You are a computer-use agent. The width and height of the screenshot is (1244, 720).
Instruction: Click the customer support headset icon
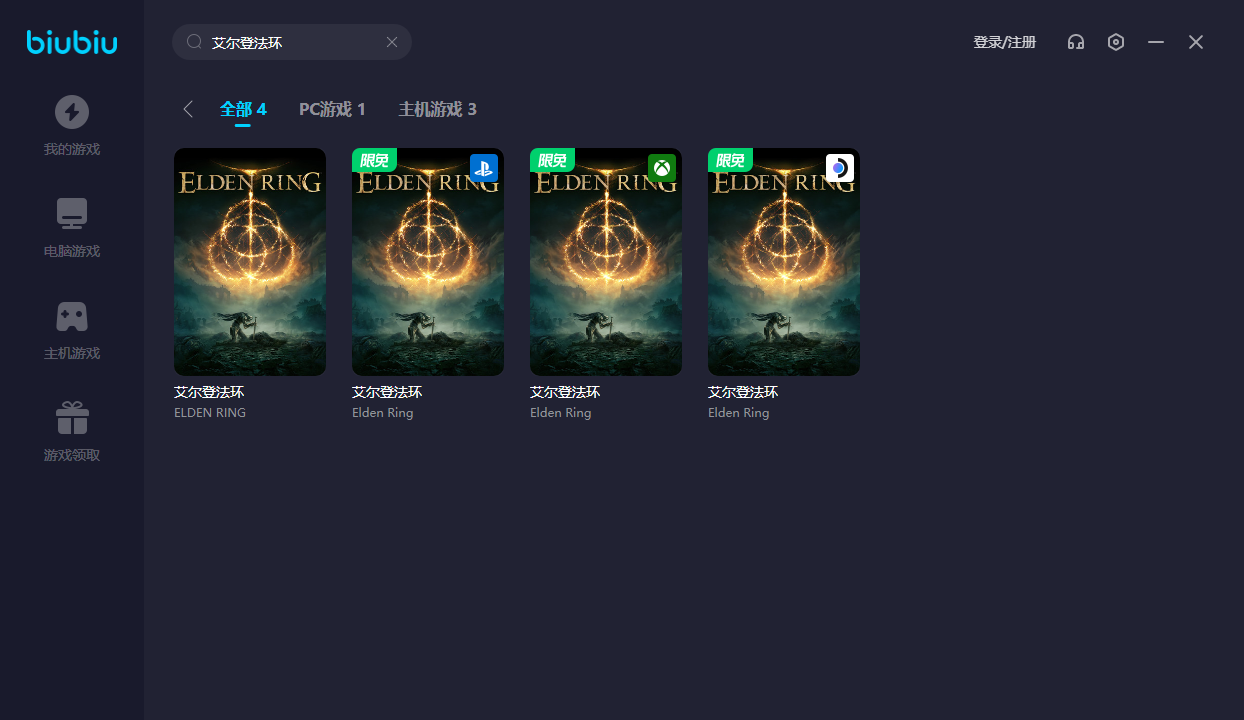[1076, 42]
